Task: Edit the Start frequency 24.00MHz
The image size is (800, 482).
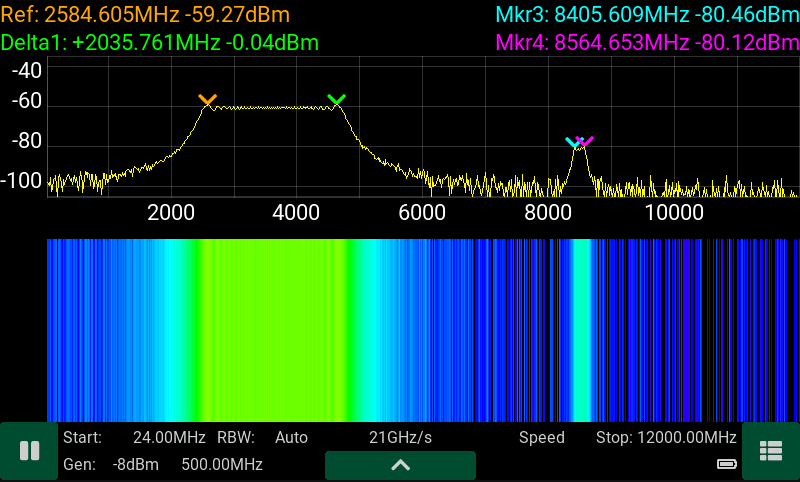Action: 168,438
